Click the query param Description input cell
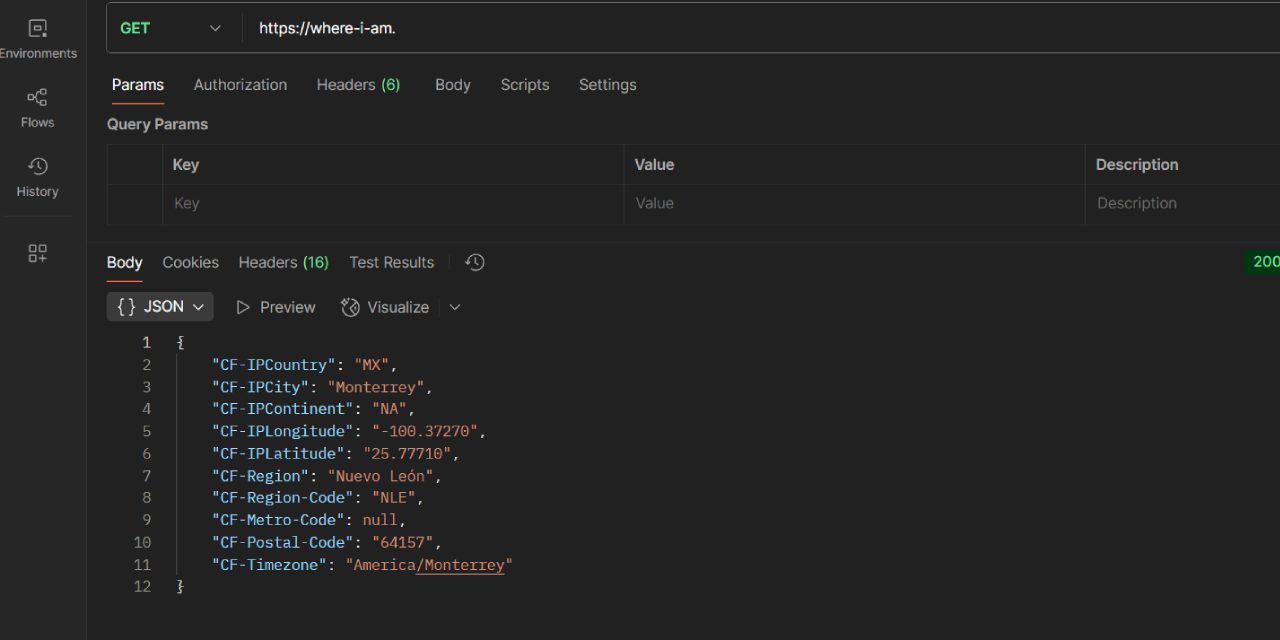1280x640 pixels. (1183, 203)
